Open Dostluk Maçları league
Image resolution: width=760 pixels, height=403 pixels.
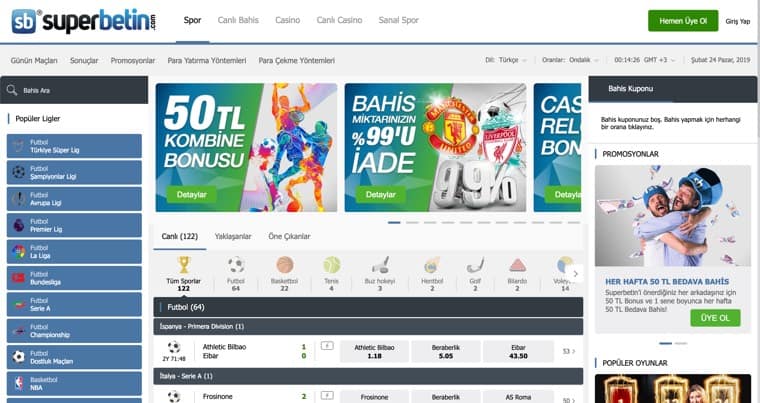click(74, 357)
